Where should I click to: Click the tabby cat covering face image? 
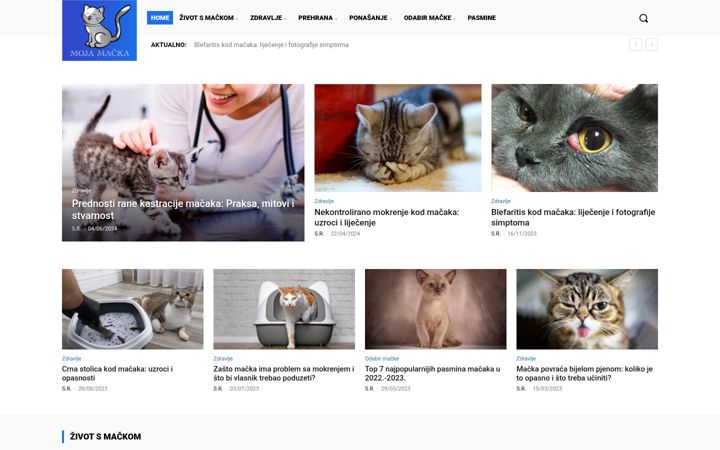click(x=398, y=138)
